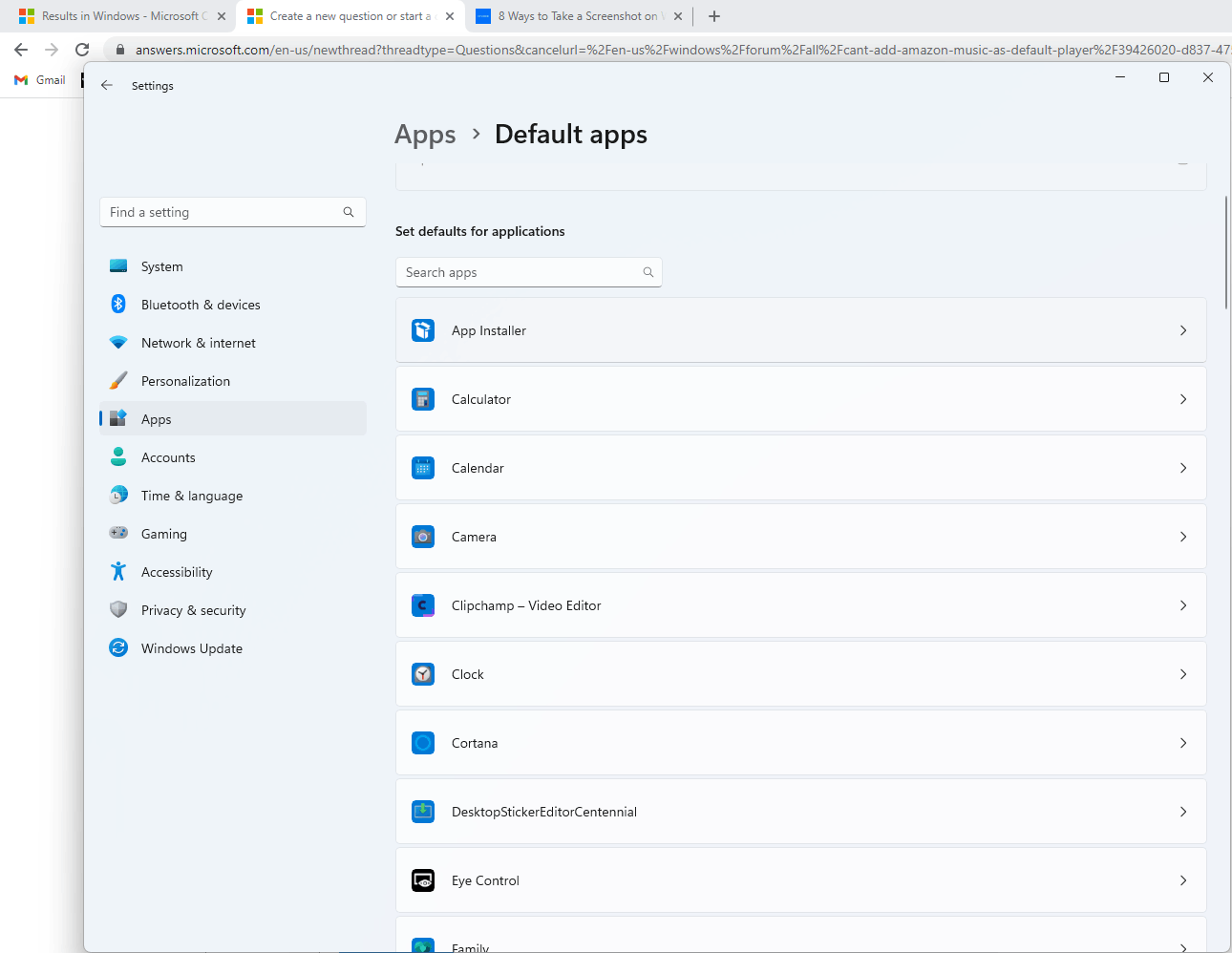Image resolution: width=1232 pixels, height=953 pixels.
Task: Select Accounts label in sidebar
Action: tap(168, 457)
